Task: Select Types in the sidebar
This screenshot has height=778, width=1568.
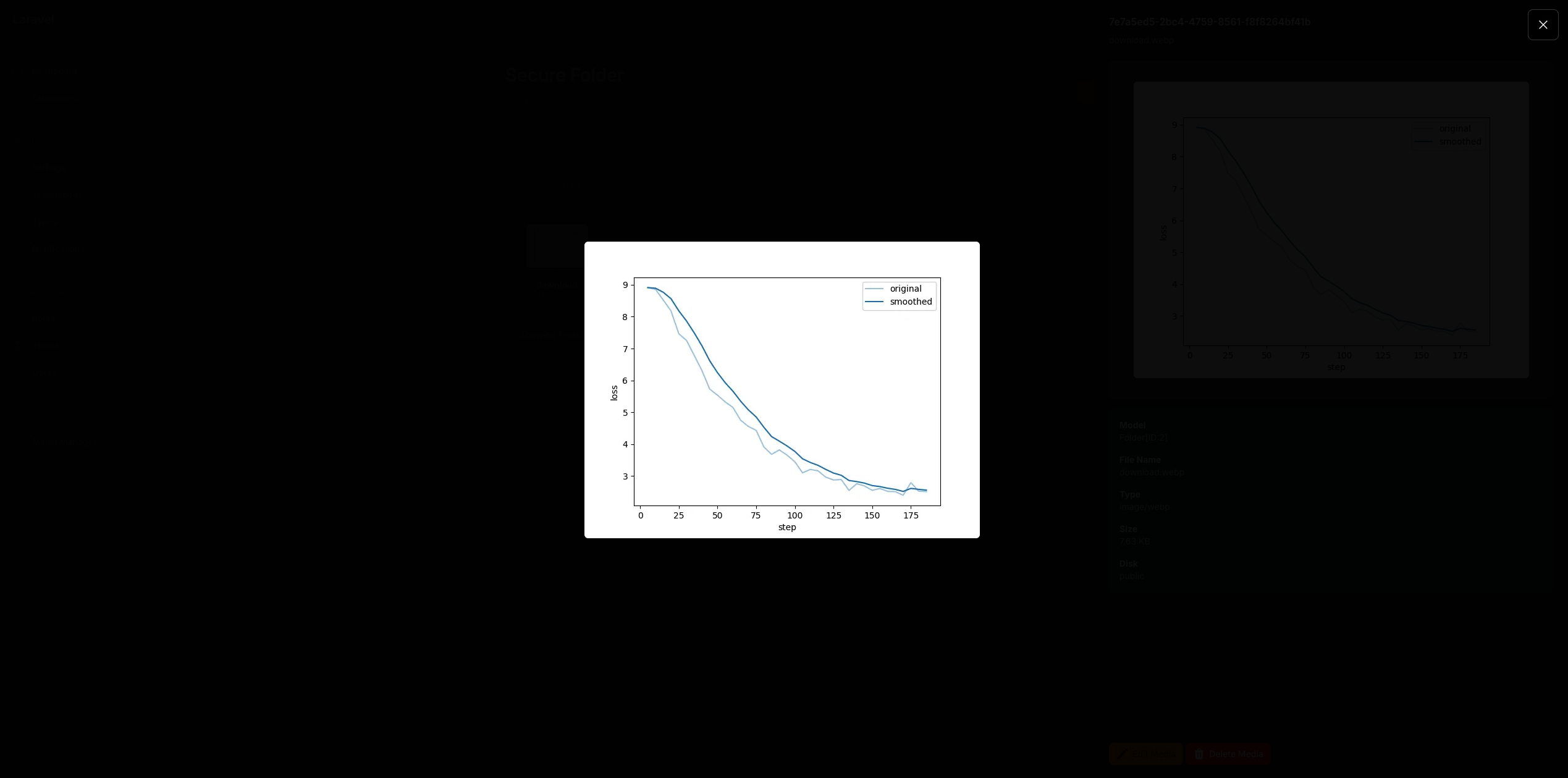Action: [46, 221]
